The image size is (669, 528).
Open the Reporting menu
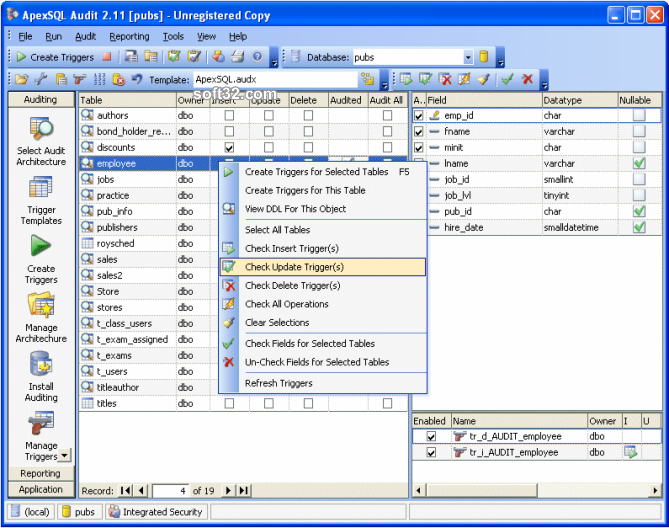(x=129, y=37)
